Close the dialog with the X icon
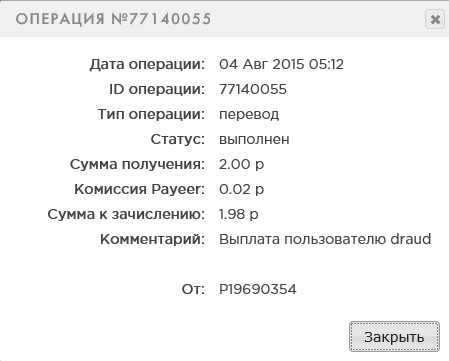This screenshot has height=361, width=449. coord(435,19)
